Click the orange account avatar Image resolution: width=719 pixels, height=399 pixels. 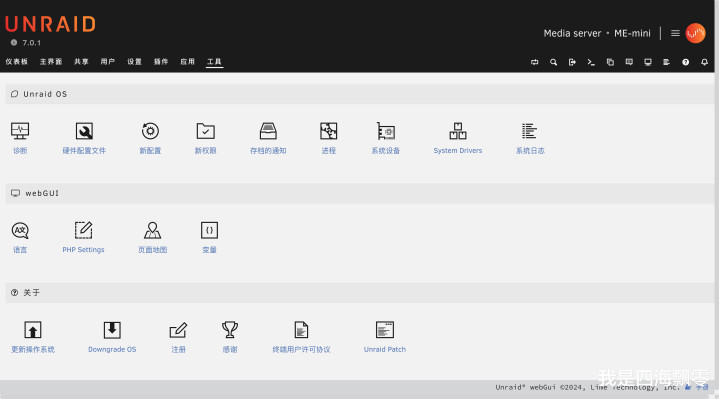696,33
